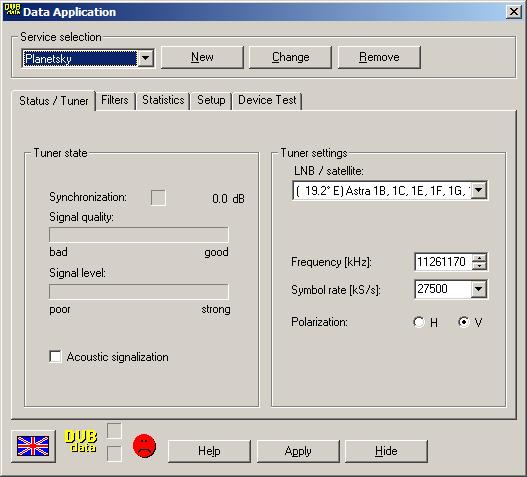
Task: Select V polarization radio button
Action: tap(464, 322)
